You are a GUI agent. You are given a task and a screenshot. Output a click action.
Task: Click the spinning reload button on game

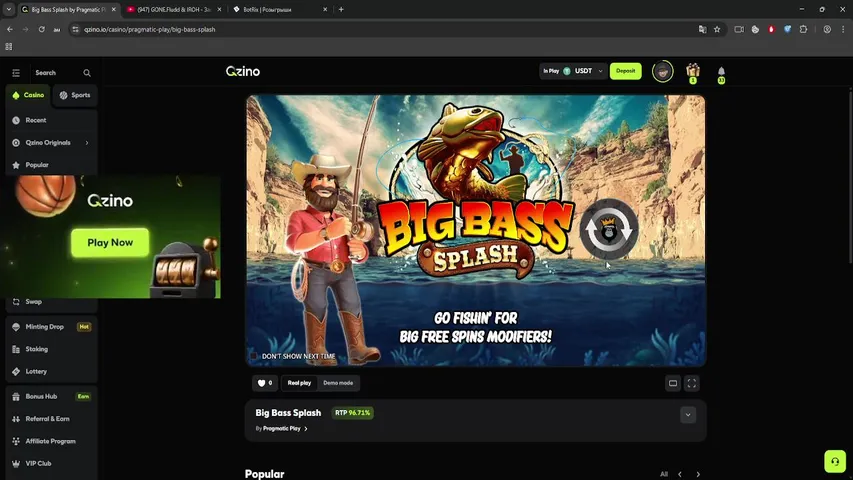point(608,229)
